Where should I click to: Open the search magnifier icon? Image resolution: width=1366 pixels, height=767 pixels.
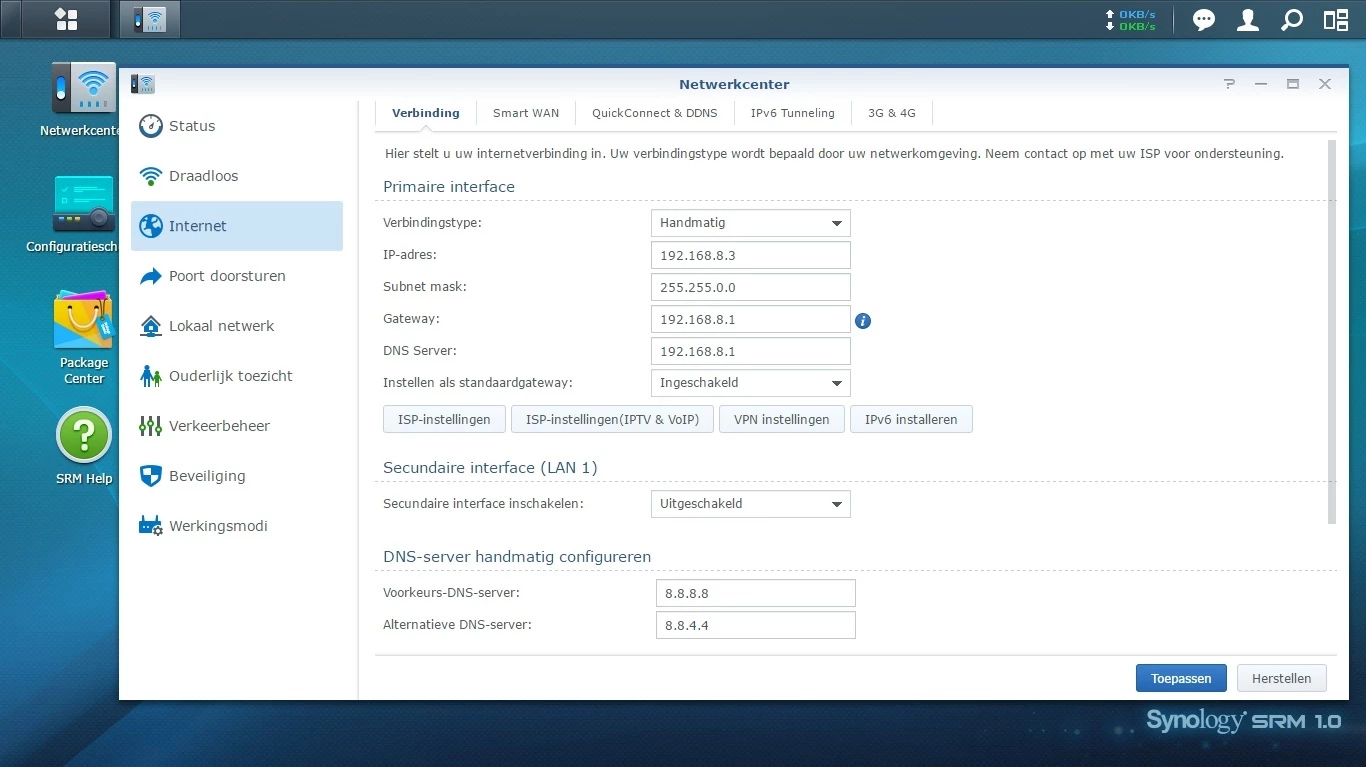point(1292,20)
